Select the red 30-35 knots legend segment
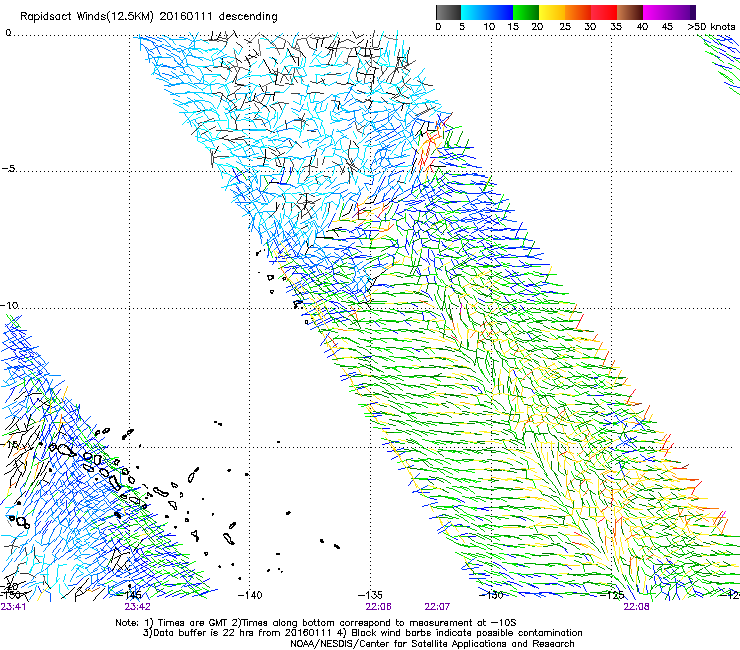The width and height of the screenshot is (740, 650). 604,12
